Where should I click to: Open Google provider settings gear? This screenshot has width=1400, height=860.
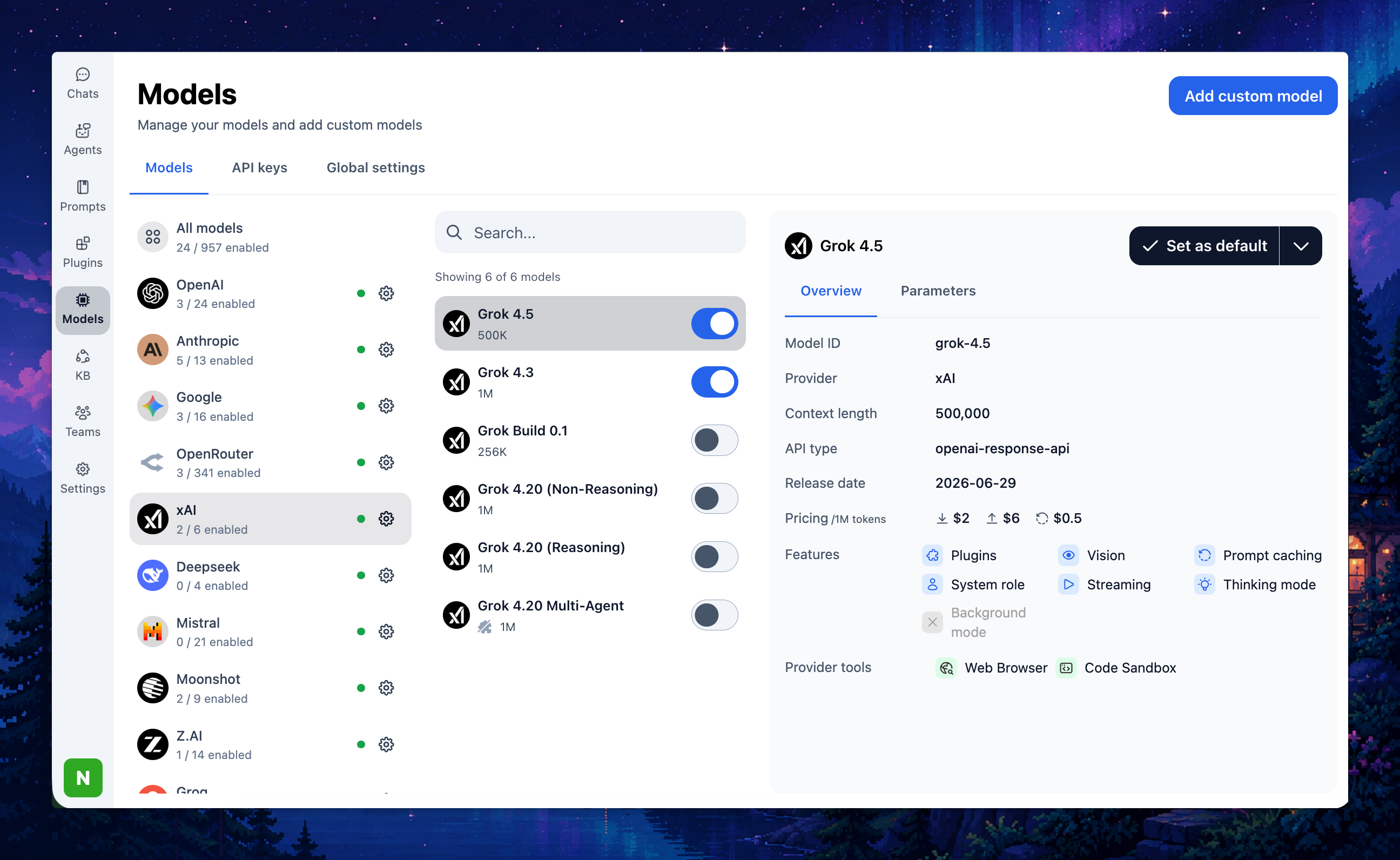click(x=386, y=406)
